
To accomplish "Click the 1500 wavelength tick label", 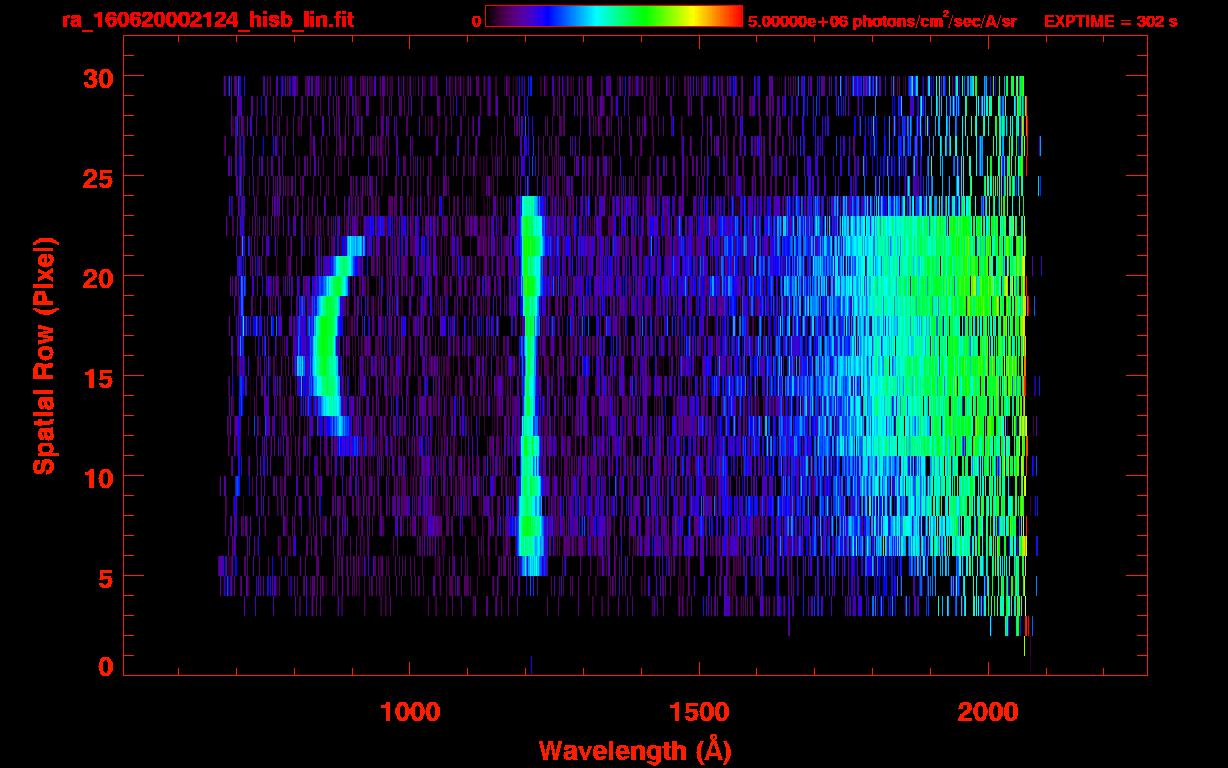I will coord(699,711).
